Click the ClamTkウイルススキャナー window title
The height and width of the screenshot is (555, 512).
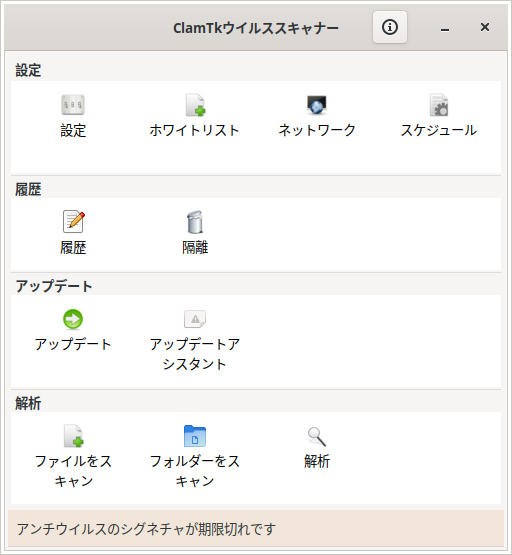(x=256, y=28)
